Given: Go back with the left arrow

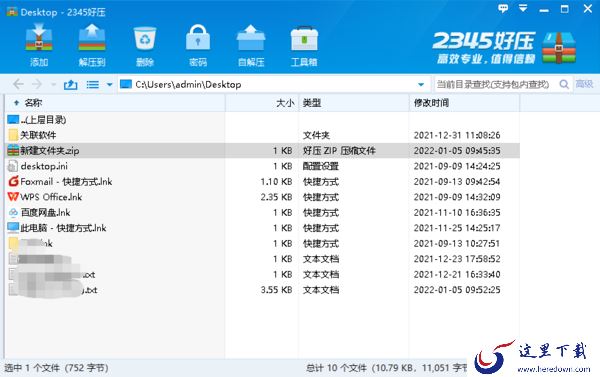Looking at the screenshot, I should pyautogui.click(x=18, y=84).
